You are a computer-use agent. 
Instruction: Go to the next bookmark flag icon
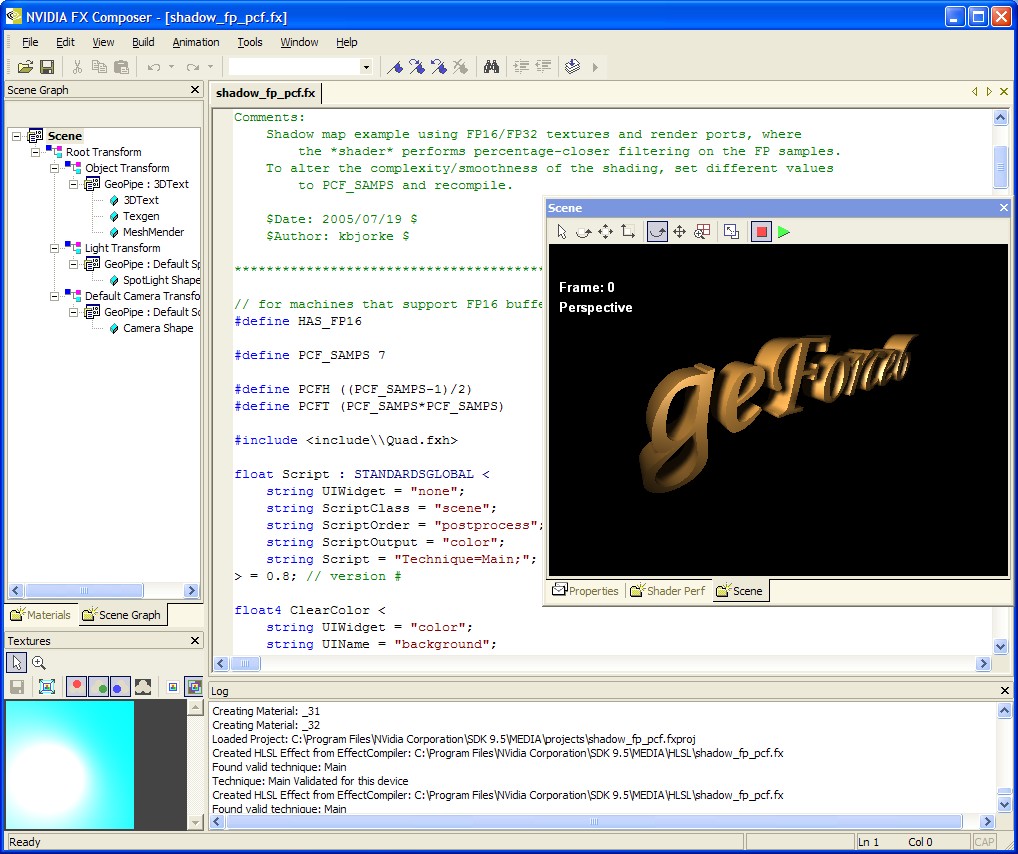[417, 67]
